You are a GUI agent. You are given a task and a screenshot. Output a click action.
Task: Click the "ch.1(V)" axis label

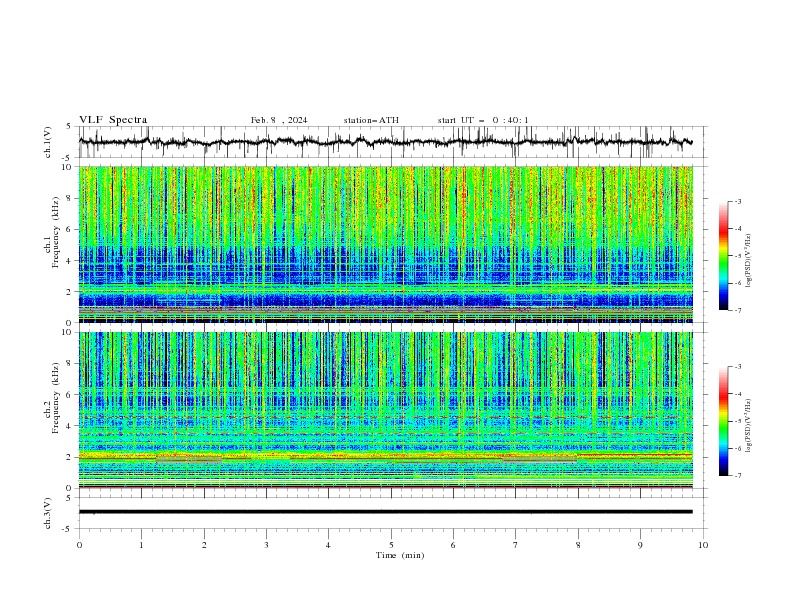48,142
